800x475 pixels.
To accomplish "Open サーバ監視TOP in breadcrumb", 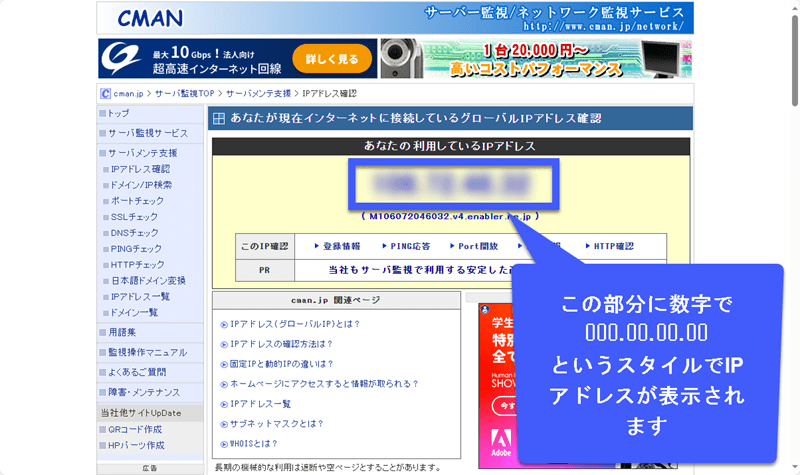I will (185, 93).
